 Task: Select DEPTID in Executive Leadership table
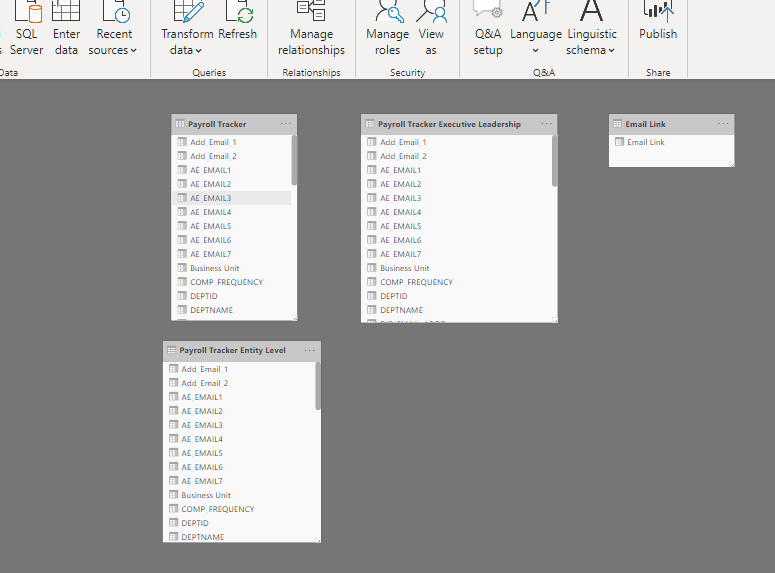[457, 296]
